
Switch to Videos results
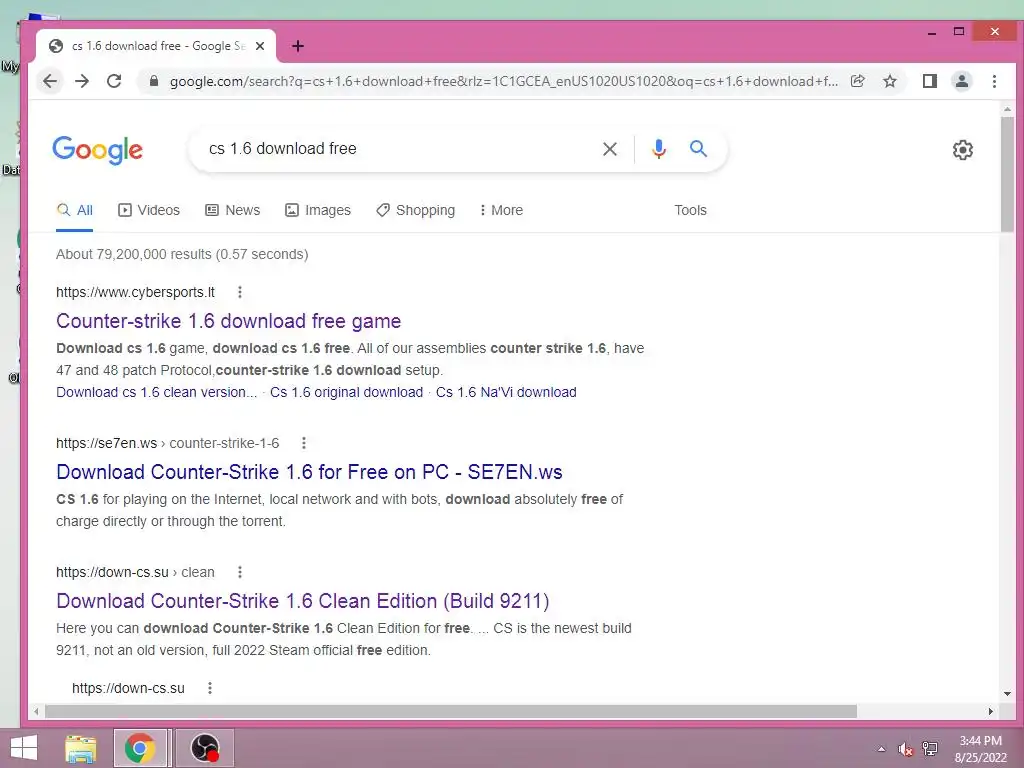pyautogui.click(x=149, y=210)
